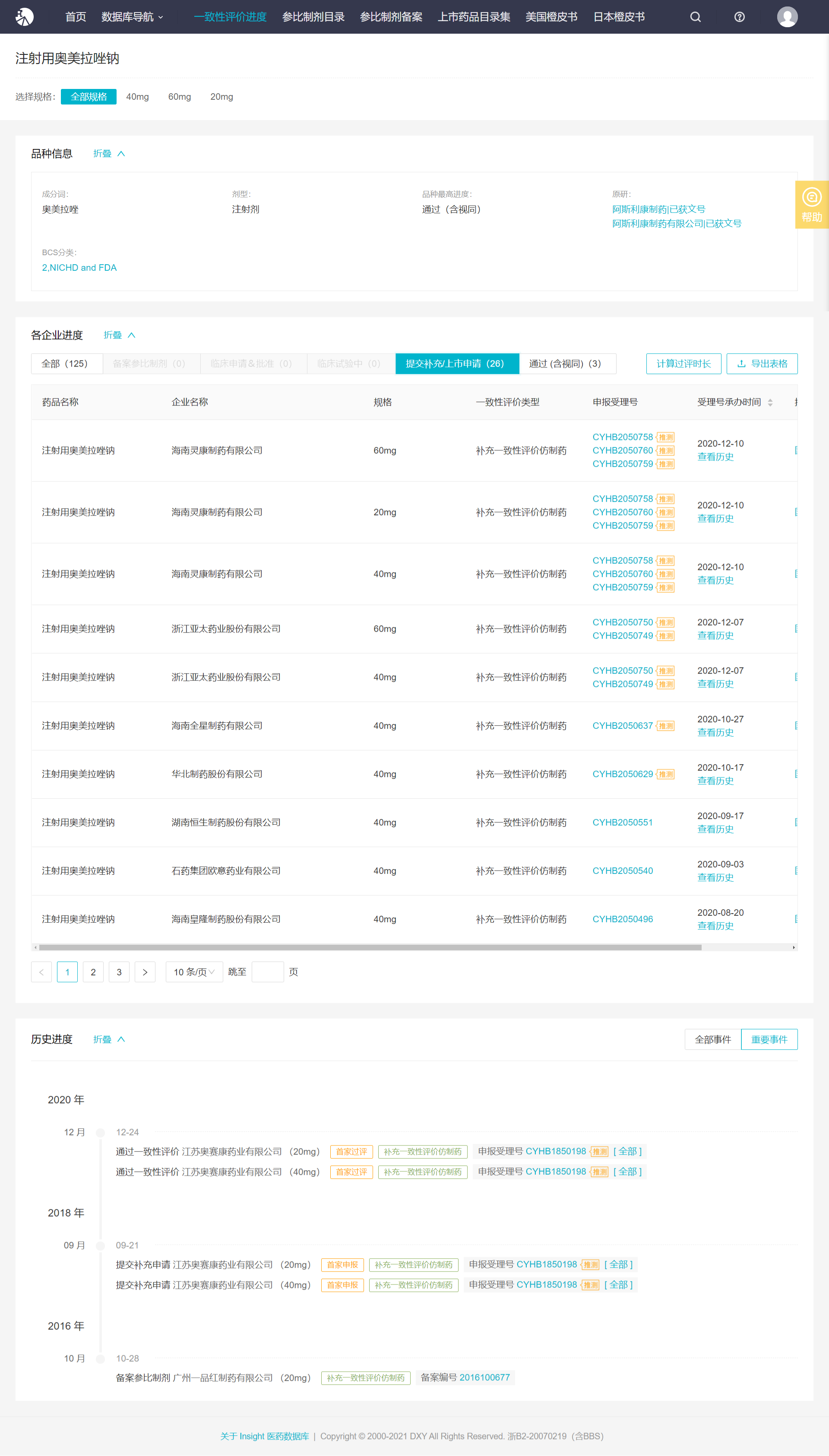Click the sort arrows on 受理号承办时间
The width and height of the screenshot is (829, 1456).
pos(770,402)
